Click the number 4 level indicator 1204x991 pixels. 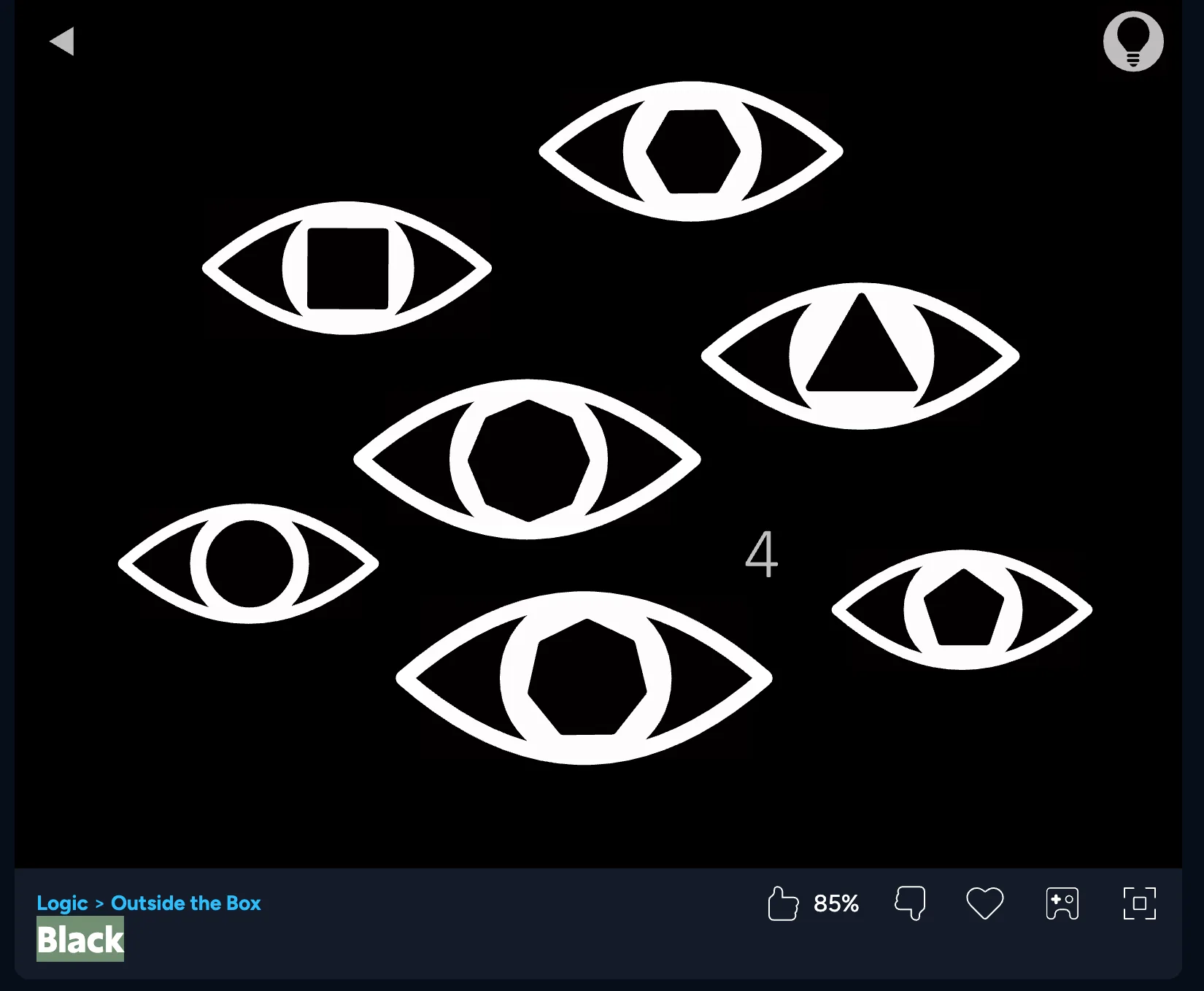[761, 554]
